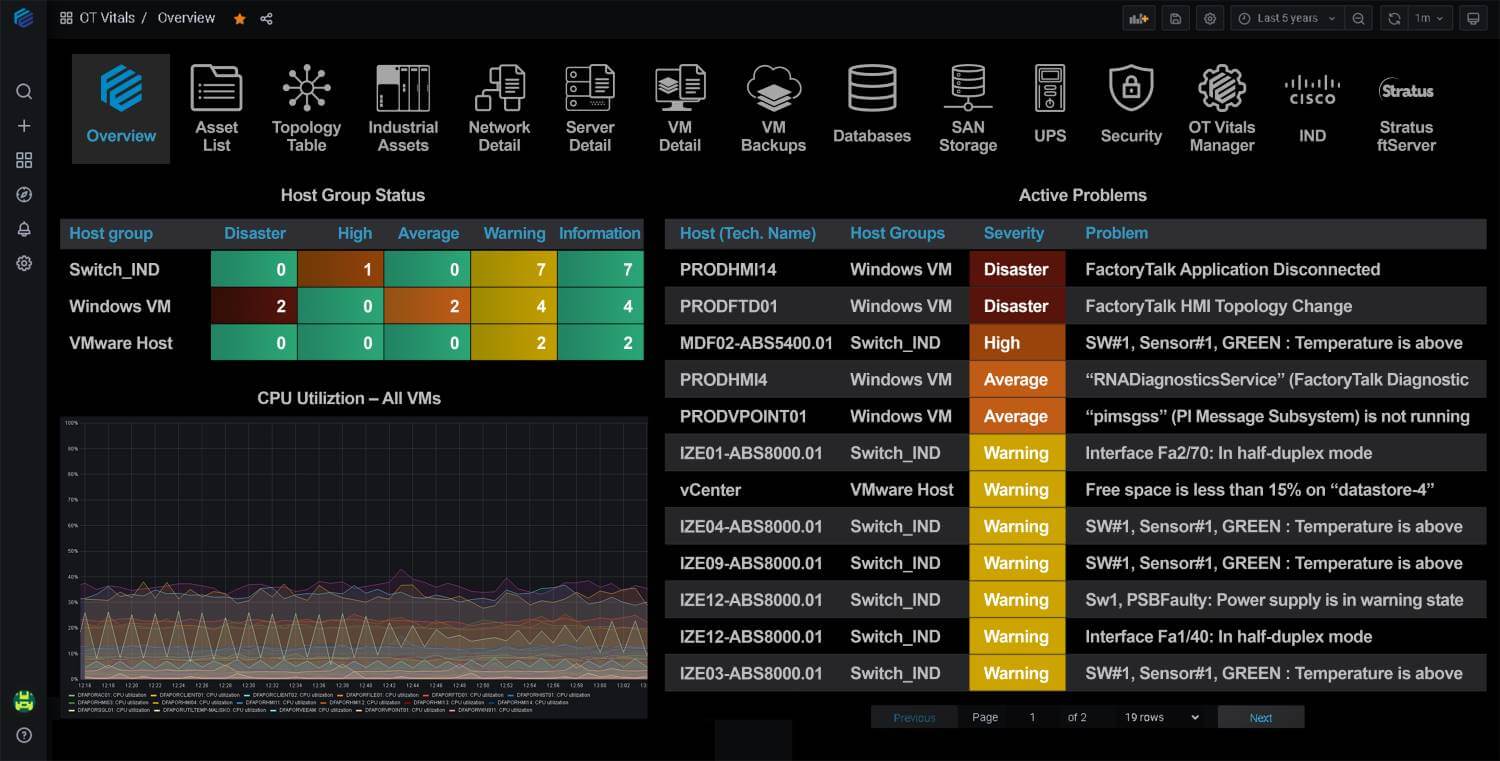Open the 19 rows page size dropdown
1500x761 pixels.
tap(1160, 717)
